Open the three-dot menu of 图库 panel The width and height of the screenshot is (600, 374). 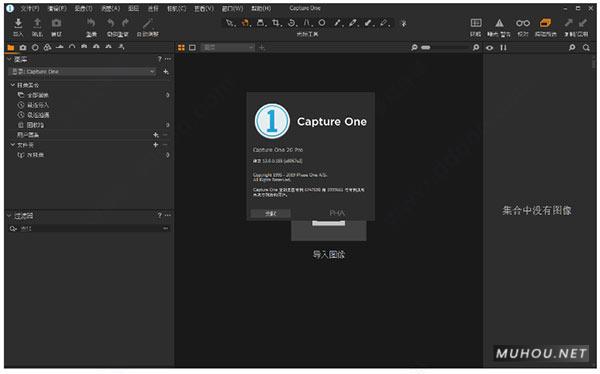coord(168,59)
